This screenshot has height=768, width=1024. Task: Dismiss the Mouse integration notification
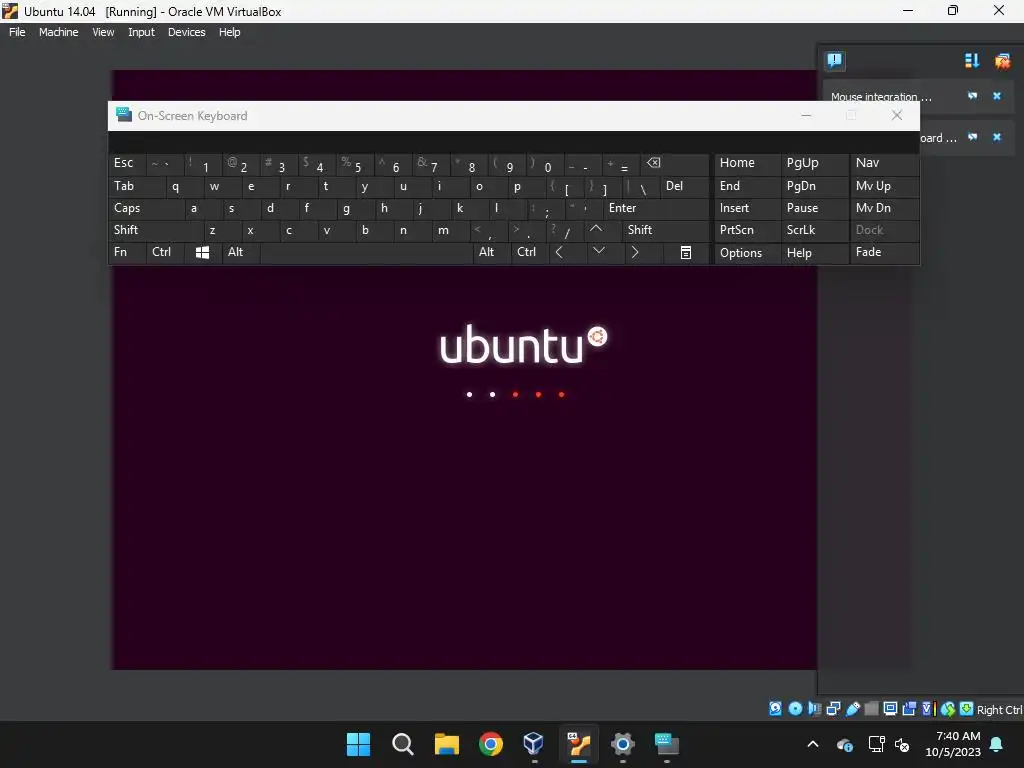pos(997,96)
